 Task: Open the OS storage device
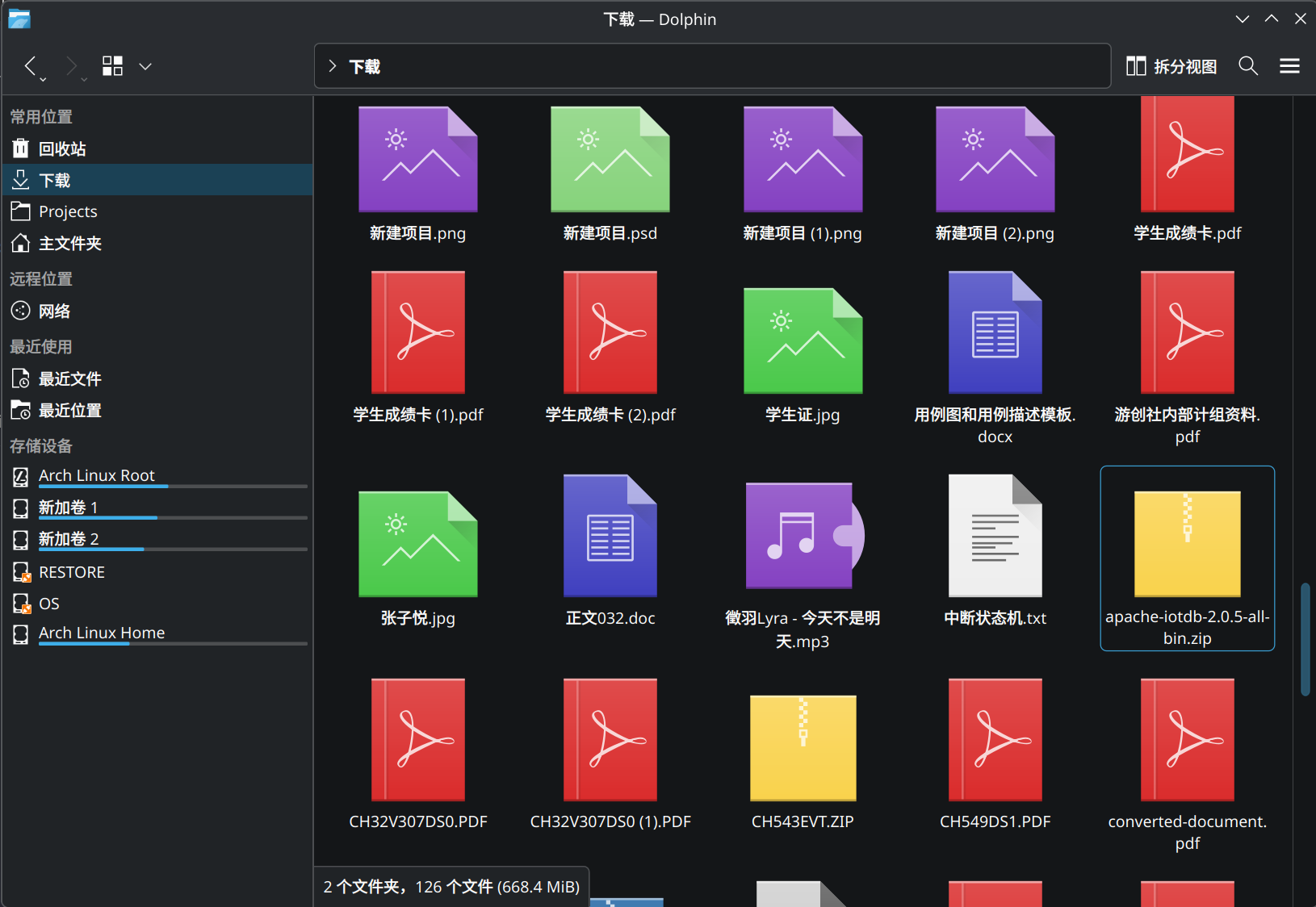[x=50, y=603]
